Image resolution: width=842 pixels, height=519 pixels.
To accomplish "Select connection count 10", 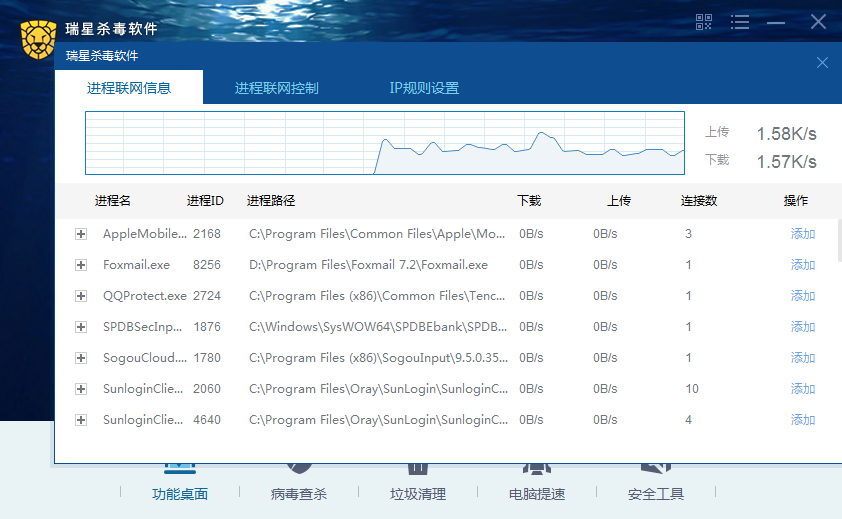I will click(692, 389).
